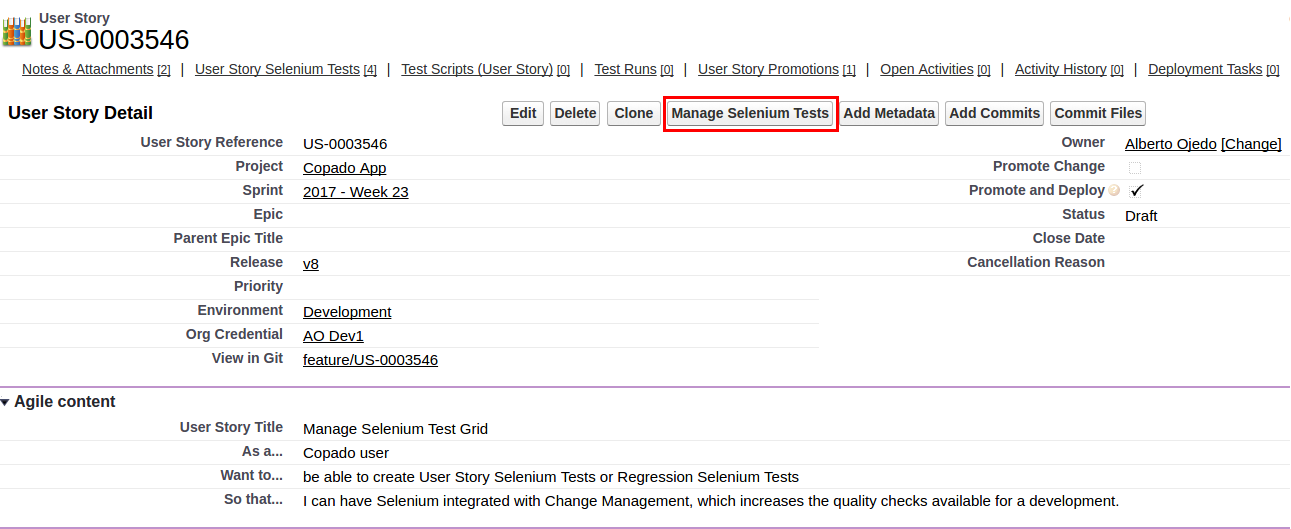Jump to User Story Selenium Tests list
Screen dimensions: 1291x529
pos(277,69)
